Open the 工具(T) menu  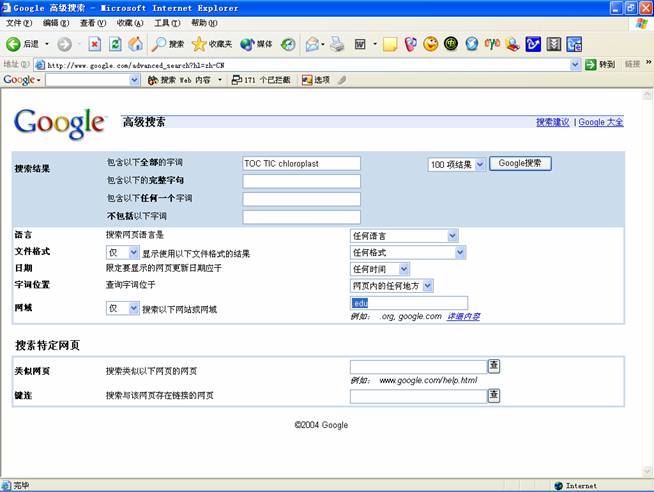[x=167, y=23]
